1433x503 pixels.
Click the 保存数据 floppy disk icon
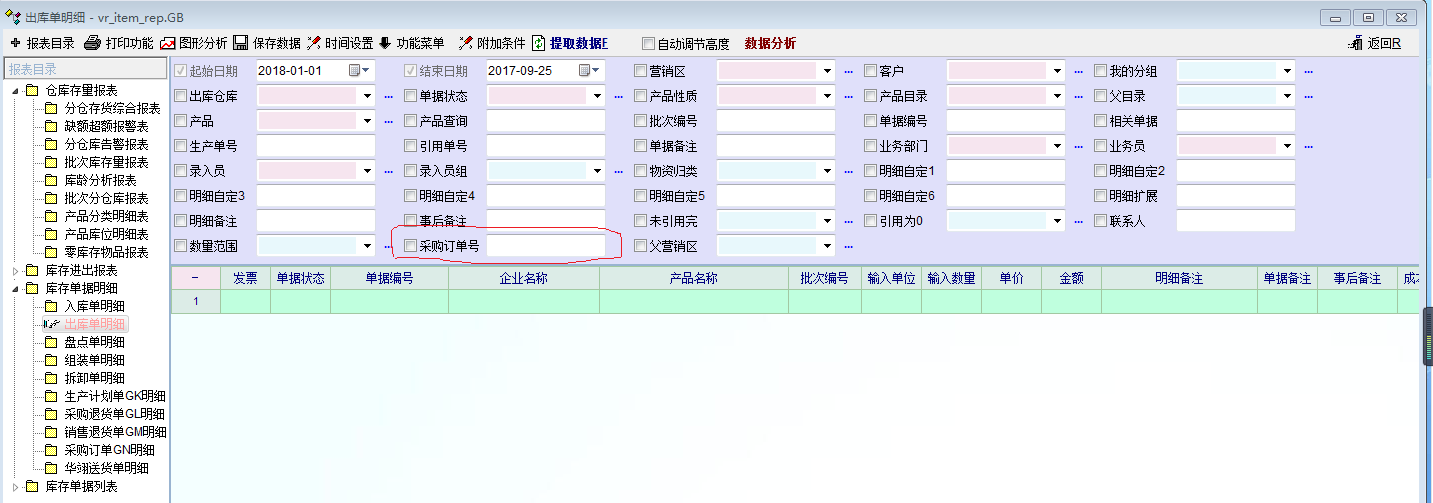pyautogui.click(x=241, y=43)
